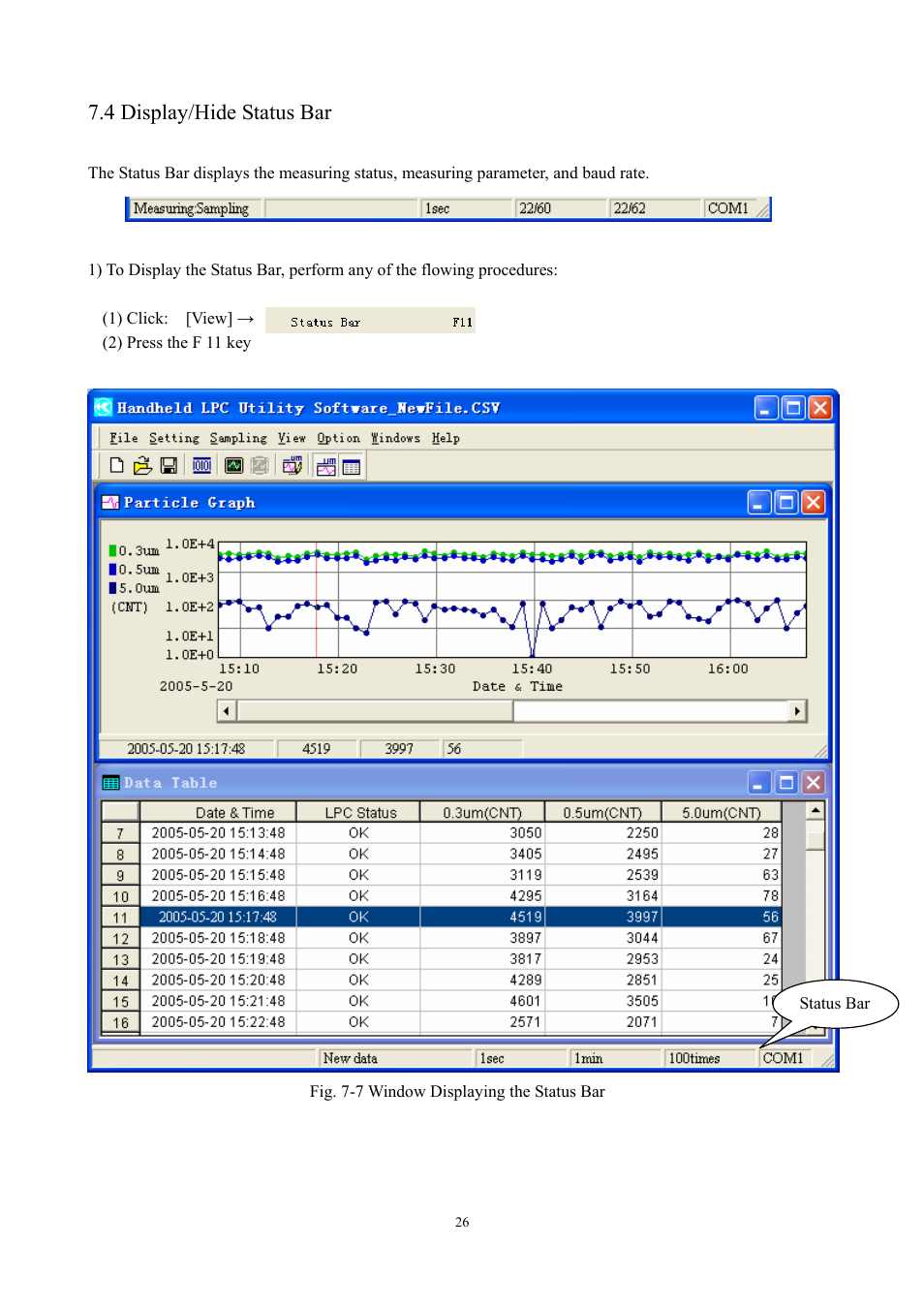Viewport: 924px width, 1309px height.
Task: Click the 2953 count cell
Action: (x=602, y=959)
